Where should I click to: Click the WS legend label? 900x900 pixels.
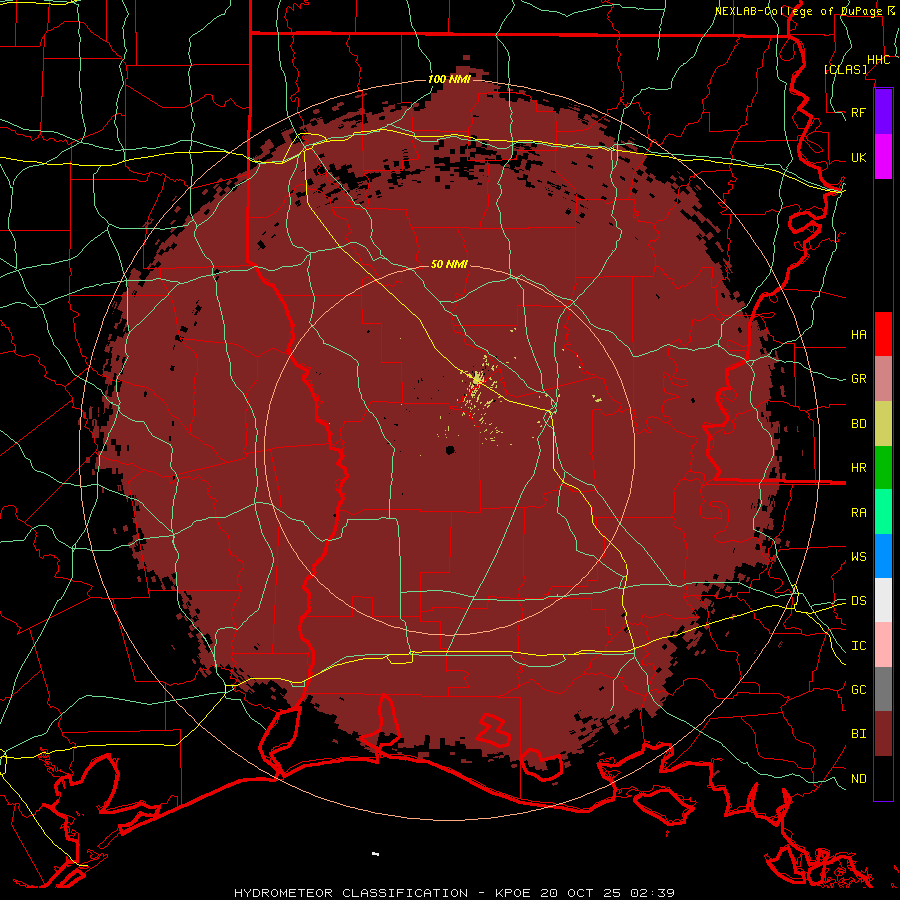(859, 557)
